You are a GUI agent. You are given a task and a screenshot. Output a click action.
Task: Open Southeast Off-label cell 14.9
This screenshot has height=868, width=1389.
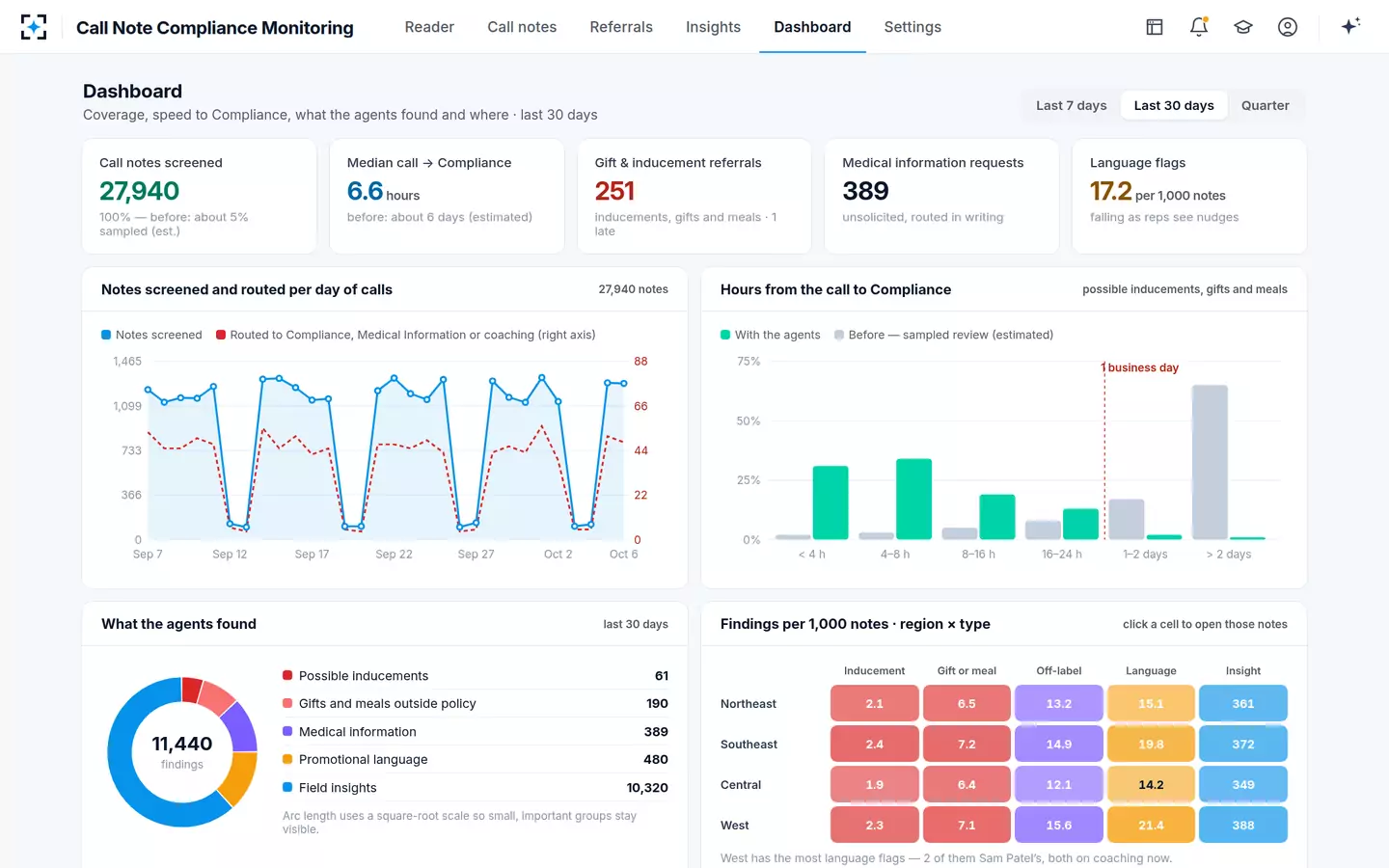(x=1059, y=744)
